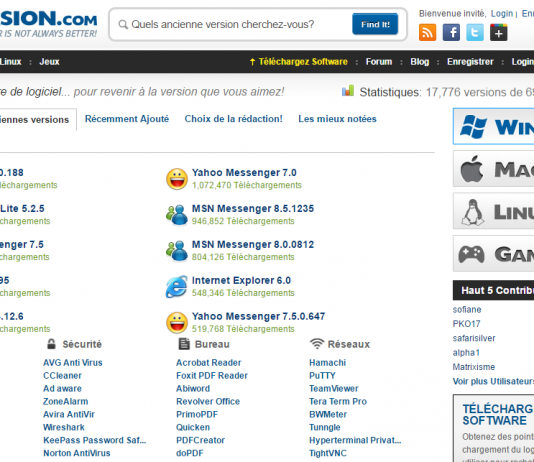Open MSN Messenger 8.0.0812 title link
This screenshot has height=462, width=534.
pos(253,244)
